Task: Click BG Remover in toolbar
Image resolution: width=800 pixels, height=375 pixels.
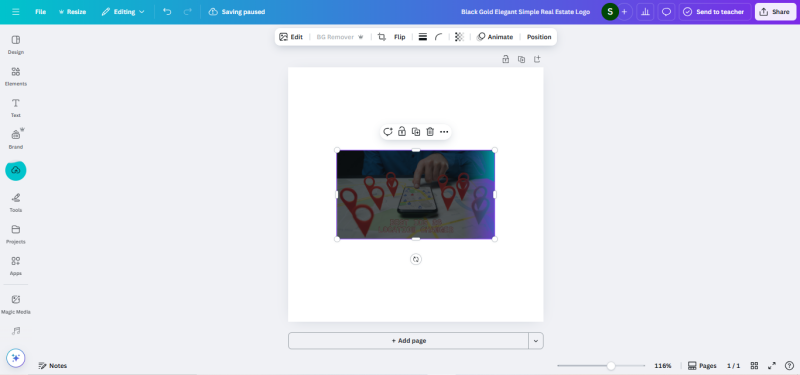Action: (x=340, y=37)
